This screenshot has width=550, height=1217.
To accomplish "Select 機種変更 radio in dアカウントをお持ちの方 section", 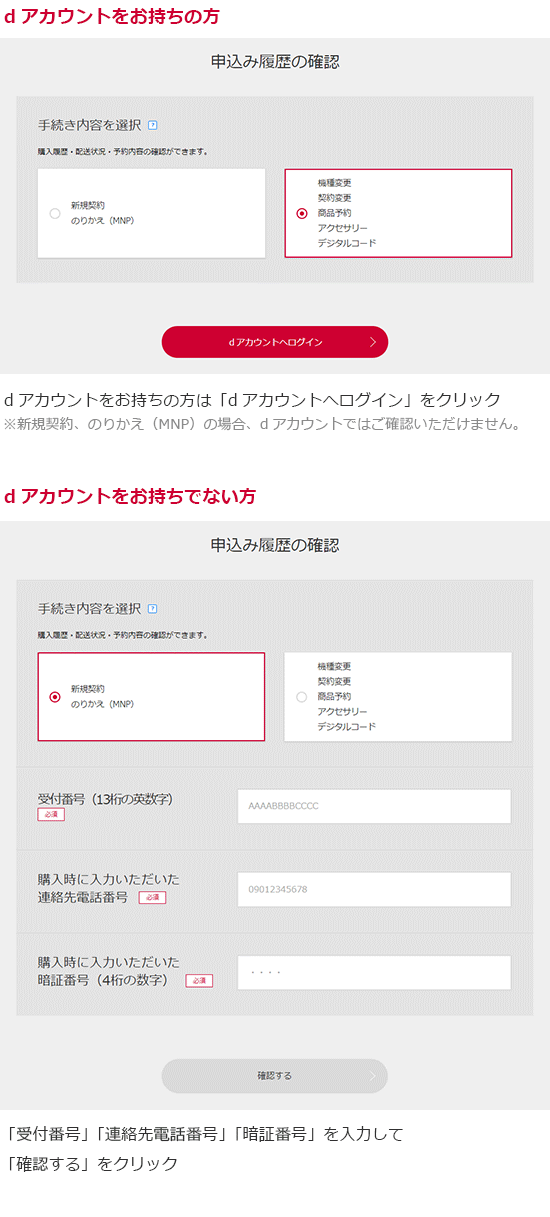I will [x=301, y=213].
